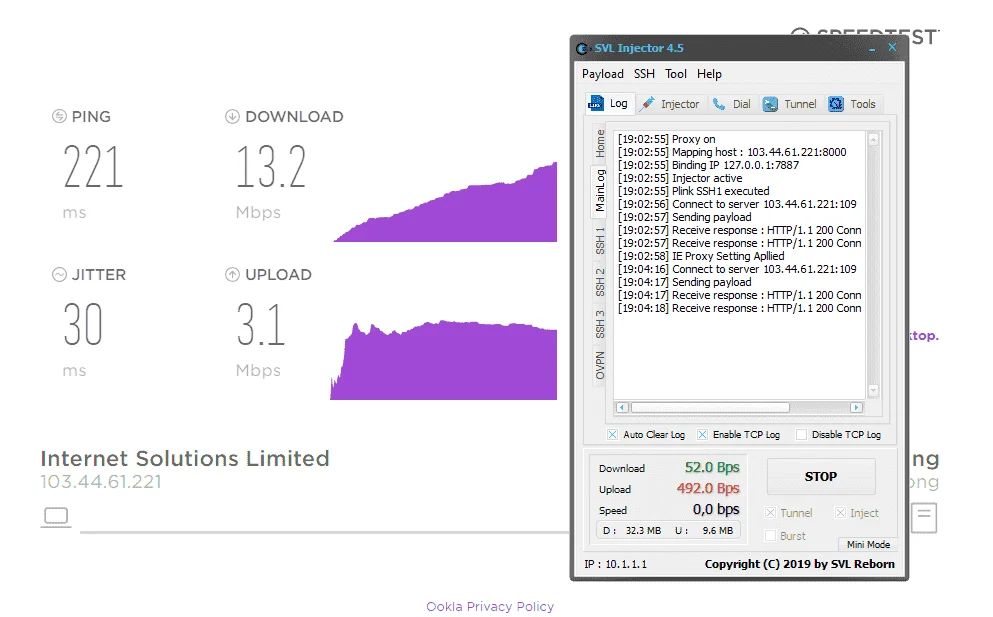The height and width of the screenshot is (617, 993).
Task: Open the Help menu
Action: (709, 74)
